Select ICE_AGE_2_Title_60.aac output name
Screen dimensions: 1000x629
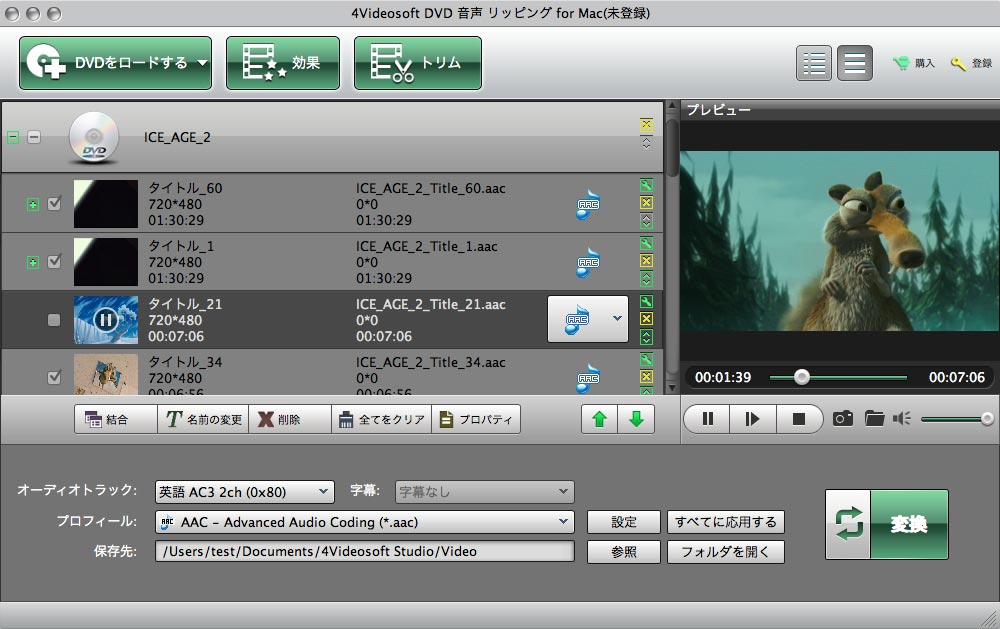430,188
